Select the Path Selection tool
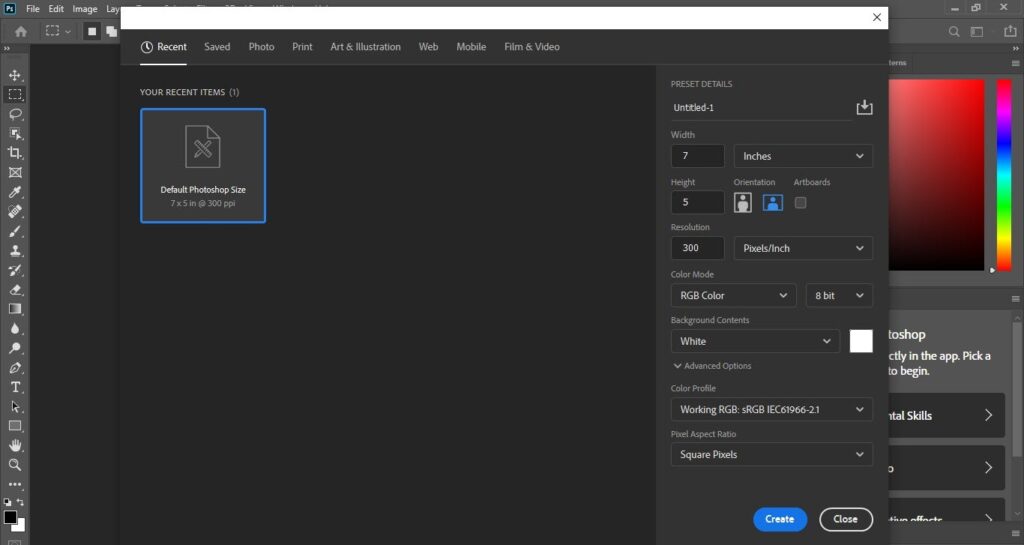1024x545 pixels. click(x=14, y=407)
